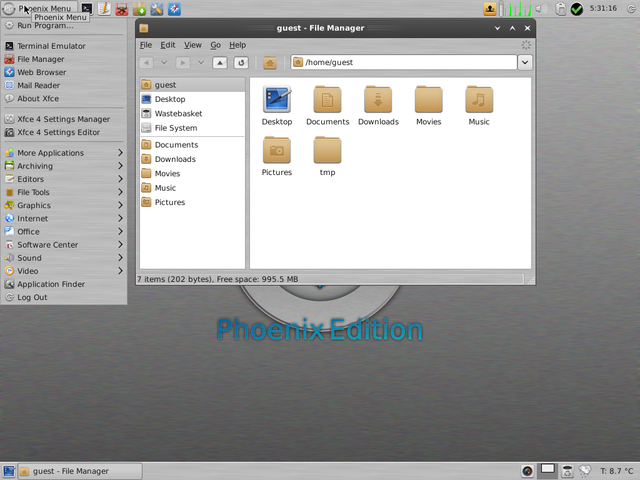This screenshot has height=480, width=640.
Task: Open Mail Reader from Phoenix Menu
Action: coord(64,85)
